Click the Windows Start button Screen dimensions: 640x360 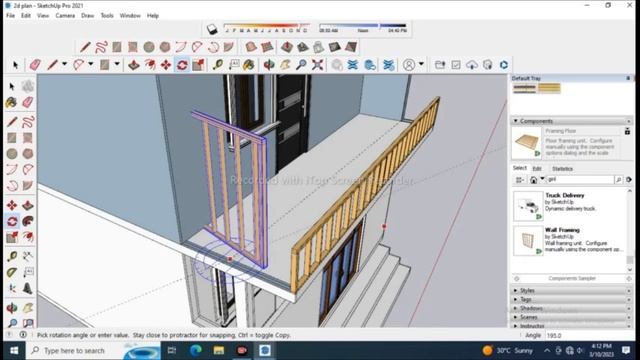pos(14,350)
